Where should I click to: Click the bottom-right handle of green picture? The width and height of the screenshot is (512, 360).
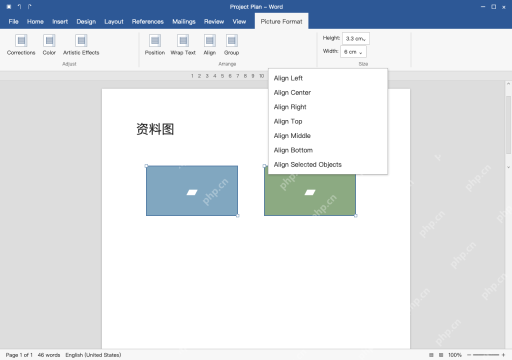click(356, 216)
